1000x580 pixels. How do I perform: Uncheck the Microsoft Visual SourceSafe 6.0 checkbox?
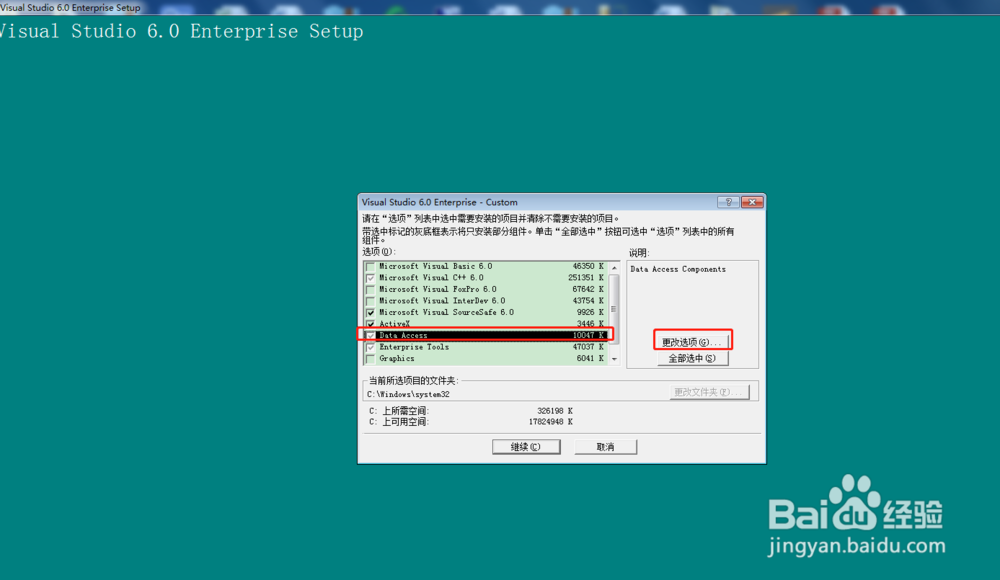coord(371,313)
